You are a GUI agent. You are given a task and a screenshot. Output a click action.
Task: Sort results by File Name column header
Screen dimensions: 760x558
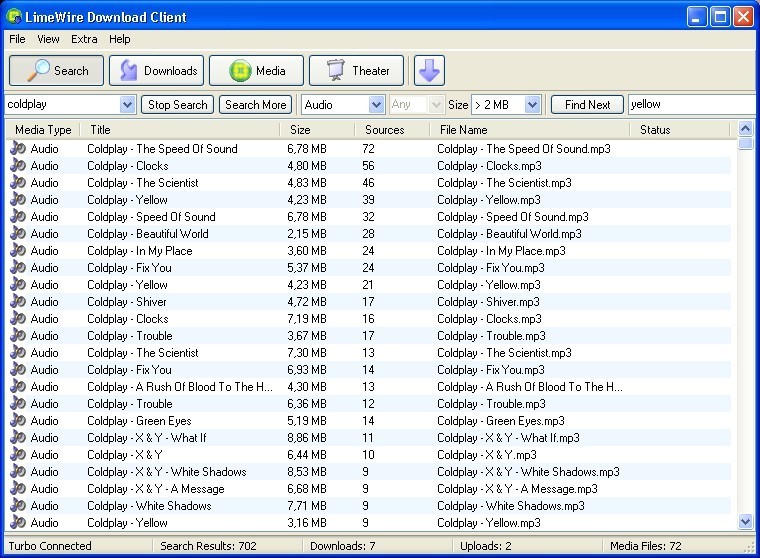(530, 129)
